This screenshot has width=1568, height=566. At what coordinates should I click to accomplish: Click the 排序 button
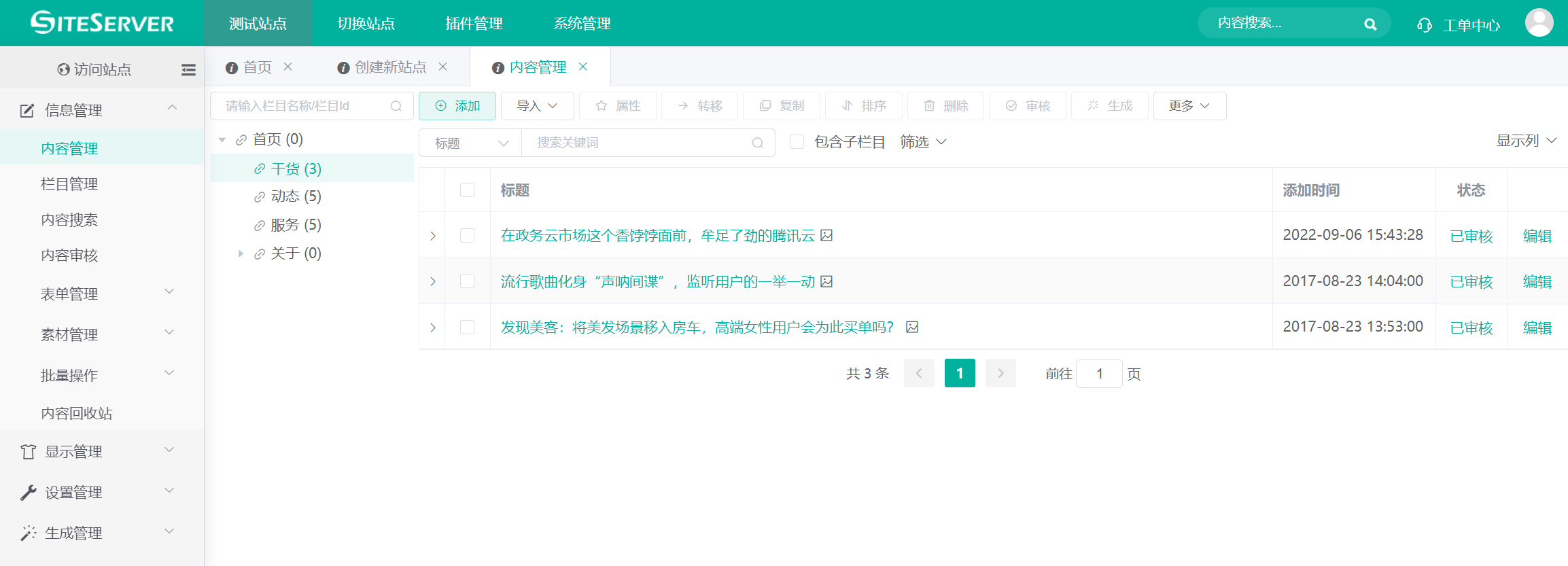(x=863, y=106)
